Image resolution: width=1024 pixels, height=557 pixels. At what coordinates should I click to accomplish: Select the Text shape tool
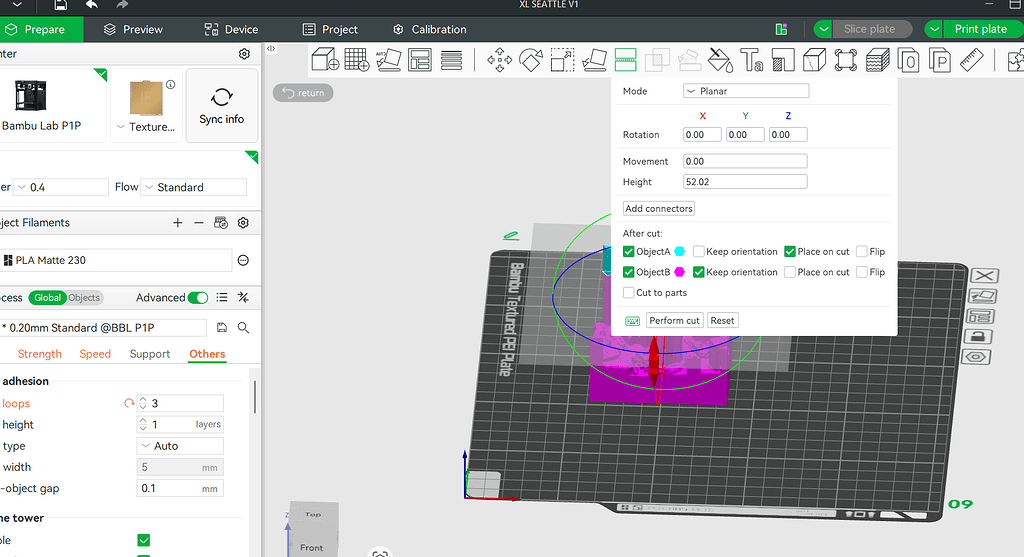pos(751,60)
